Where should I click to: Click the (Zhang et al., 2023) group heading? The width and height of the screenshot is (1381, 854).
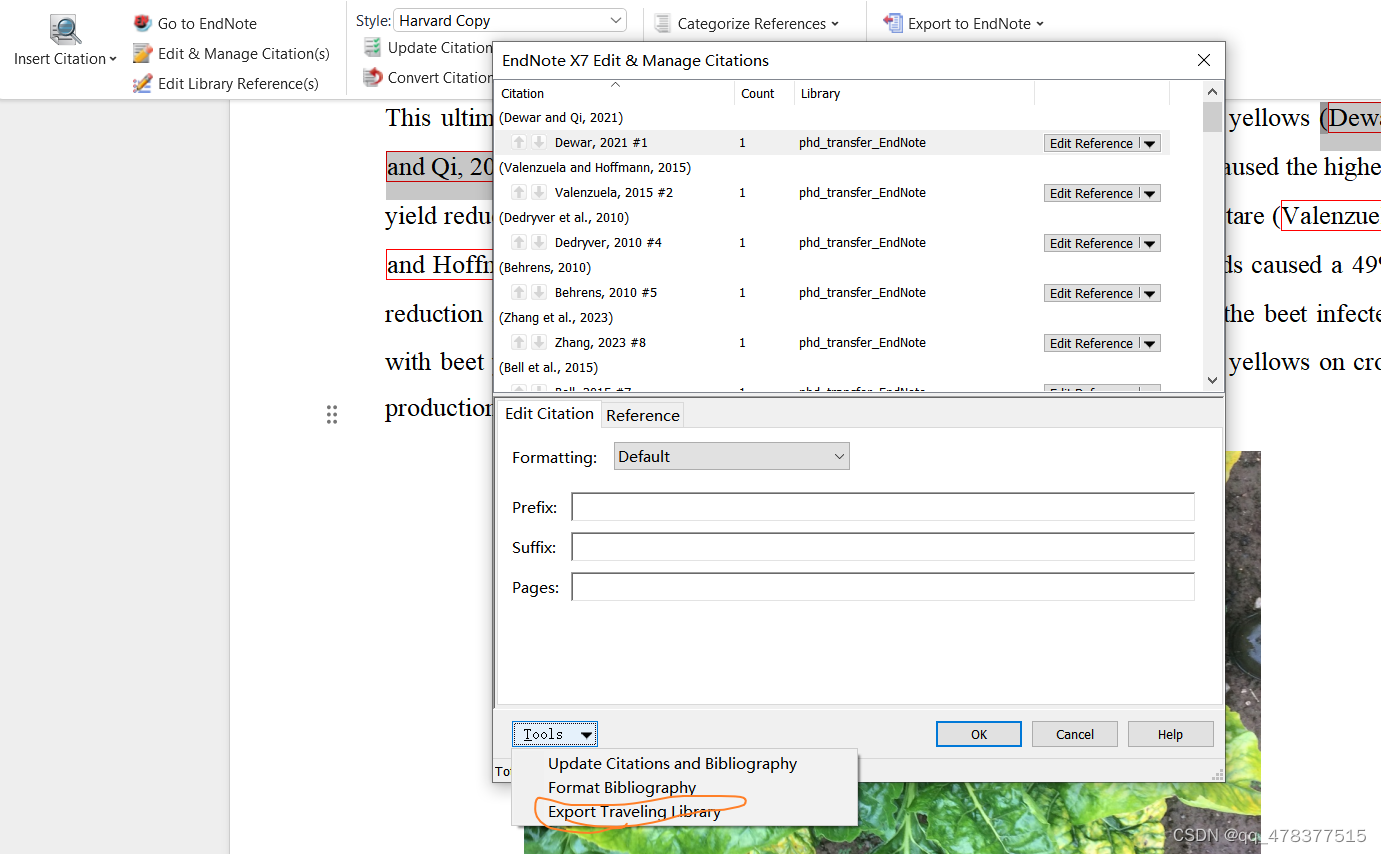556,317
